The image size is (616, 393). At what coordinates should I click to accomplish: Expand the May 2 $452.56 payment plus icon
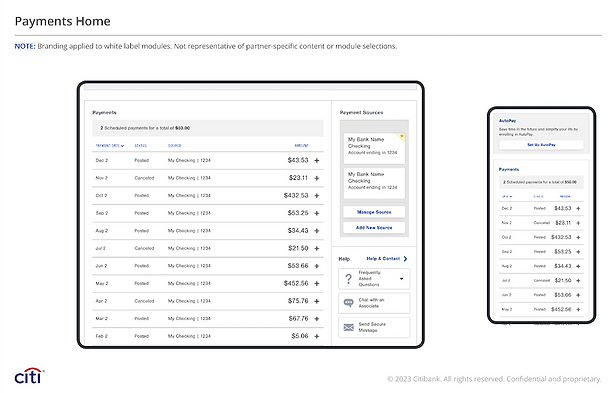(317, 283)
